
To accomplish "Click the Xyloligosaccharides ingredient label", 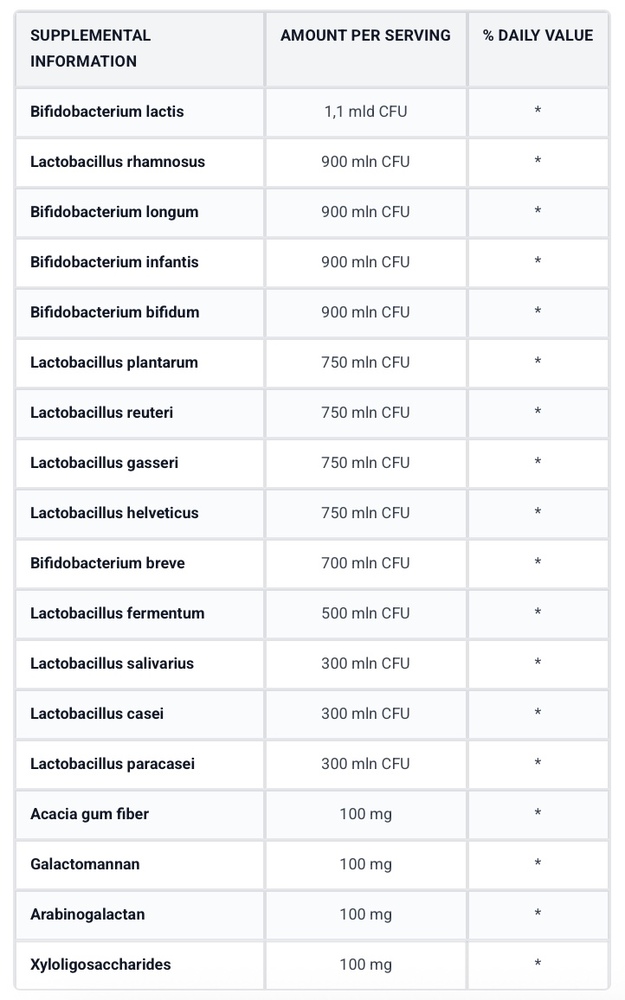I will click(100, 965).
